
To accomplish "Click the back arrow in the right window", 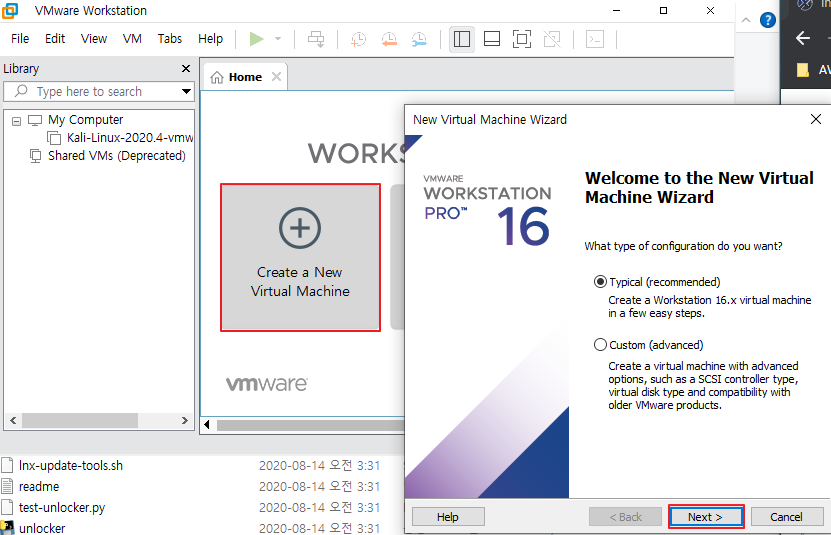I will (803, 38).
